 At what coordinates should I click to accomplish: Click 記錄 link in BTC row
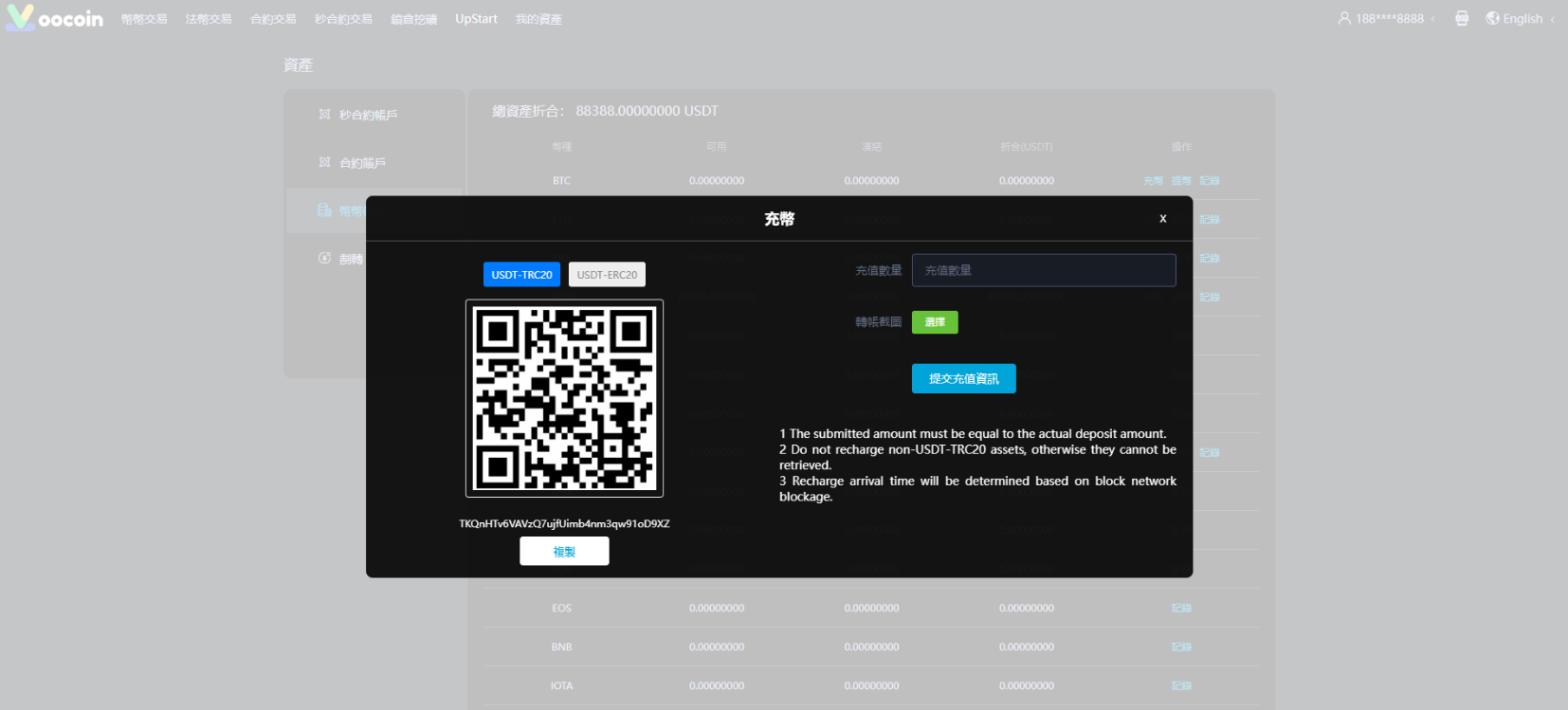[1210, 181]
